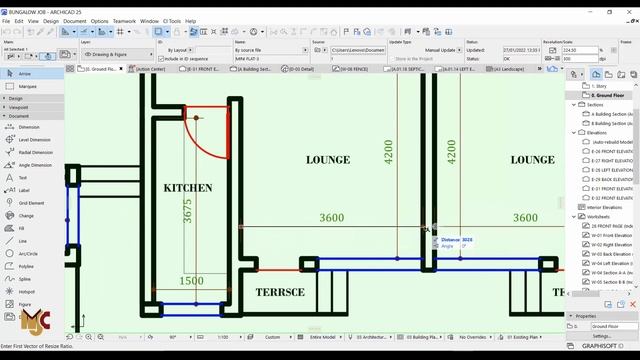Open the Teamwork menu
The image size is (640, 360).
(x=124, y=21)
